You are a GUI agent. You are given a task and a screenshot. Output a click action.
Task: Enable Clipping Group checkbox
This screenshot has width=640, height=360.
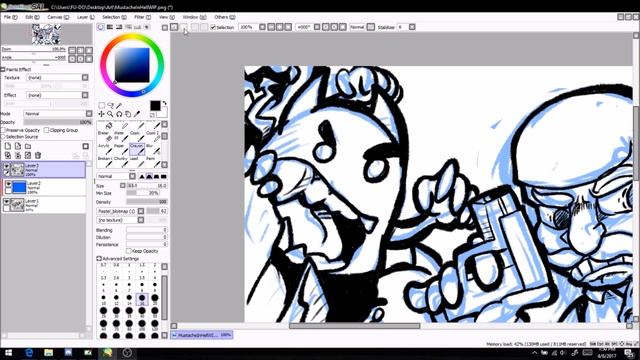[x=46, y=130]
